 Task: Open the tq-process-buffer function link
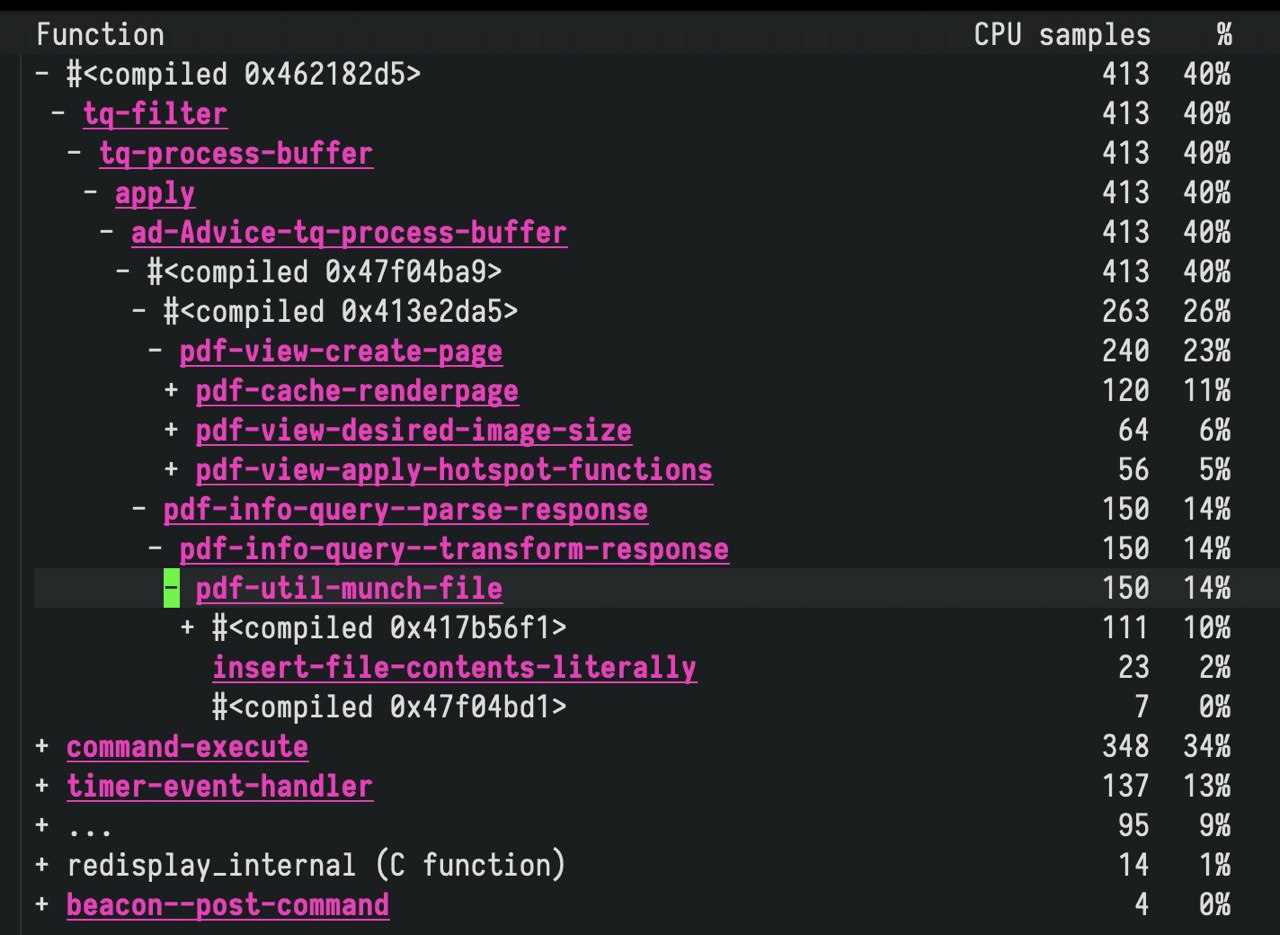tap(236, 154)
